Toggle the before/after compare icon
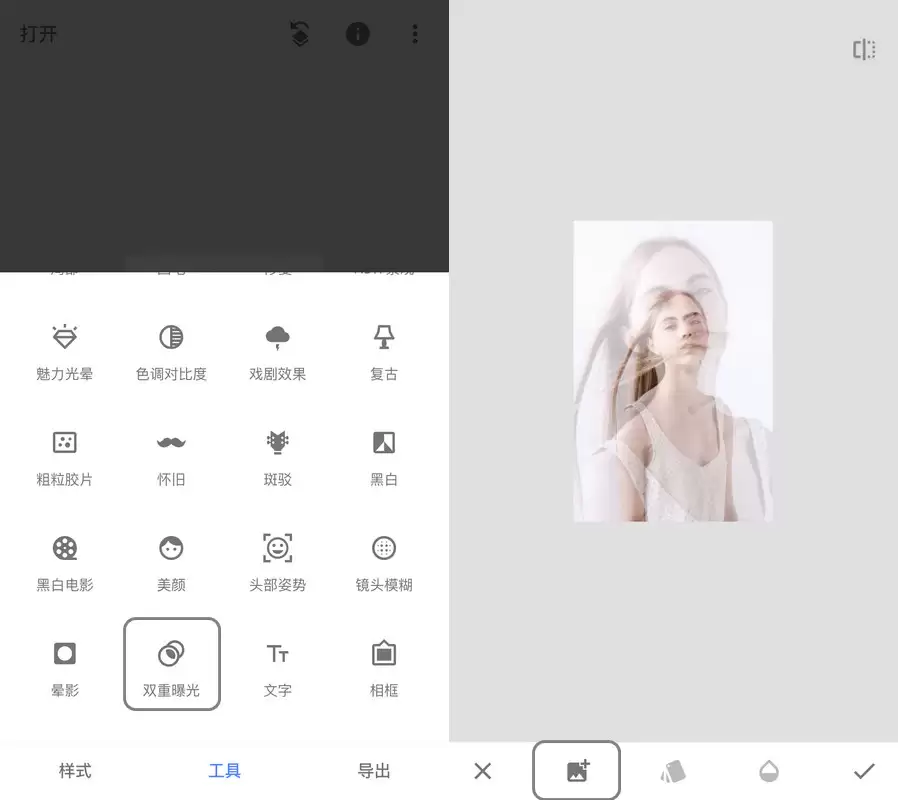Screen dimensions: 898x800 [x=864, y=49]
